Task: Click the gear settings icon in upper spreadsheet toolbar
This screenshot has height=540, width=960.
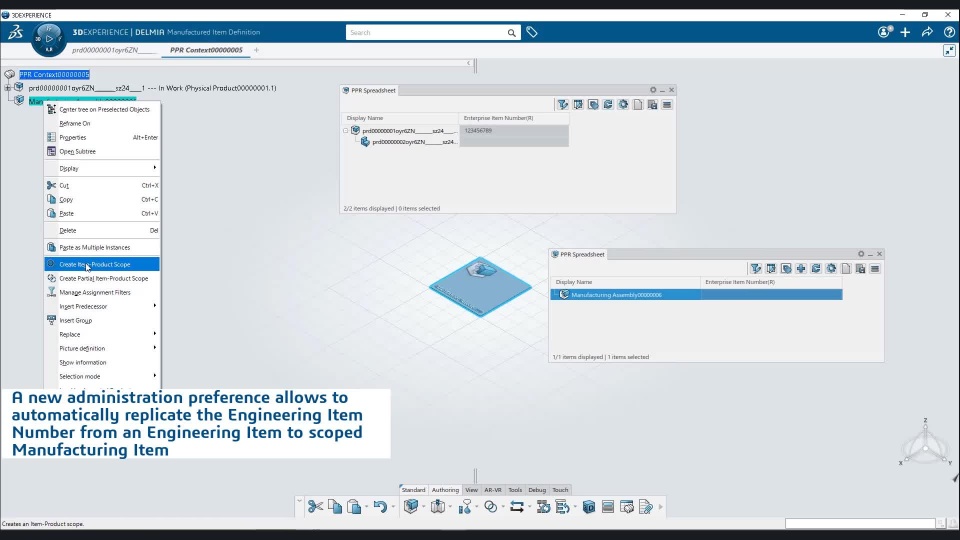Action: [623, 105]
